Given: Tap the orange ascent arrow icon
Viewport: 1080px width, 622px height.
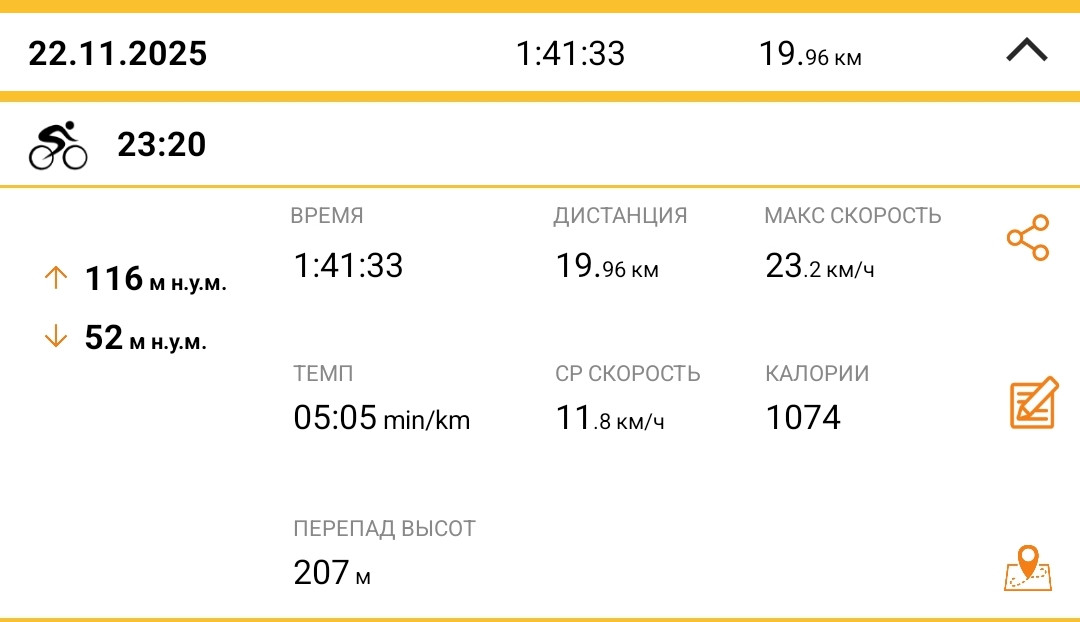Looking at the screenshot, I should 56,278.
